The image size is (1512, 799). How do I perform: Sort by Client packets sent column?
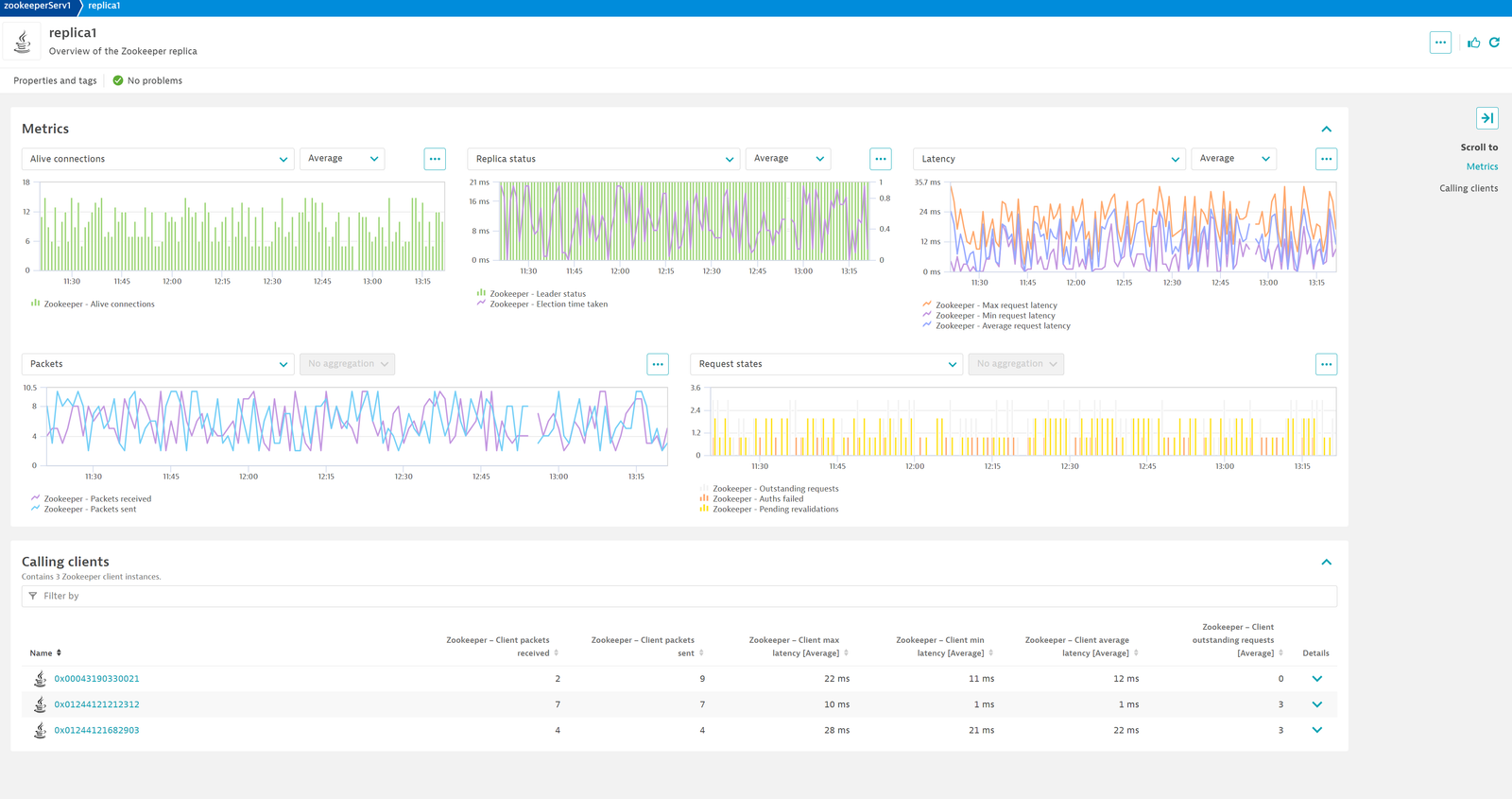(647, 647)
